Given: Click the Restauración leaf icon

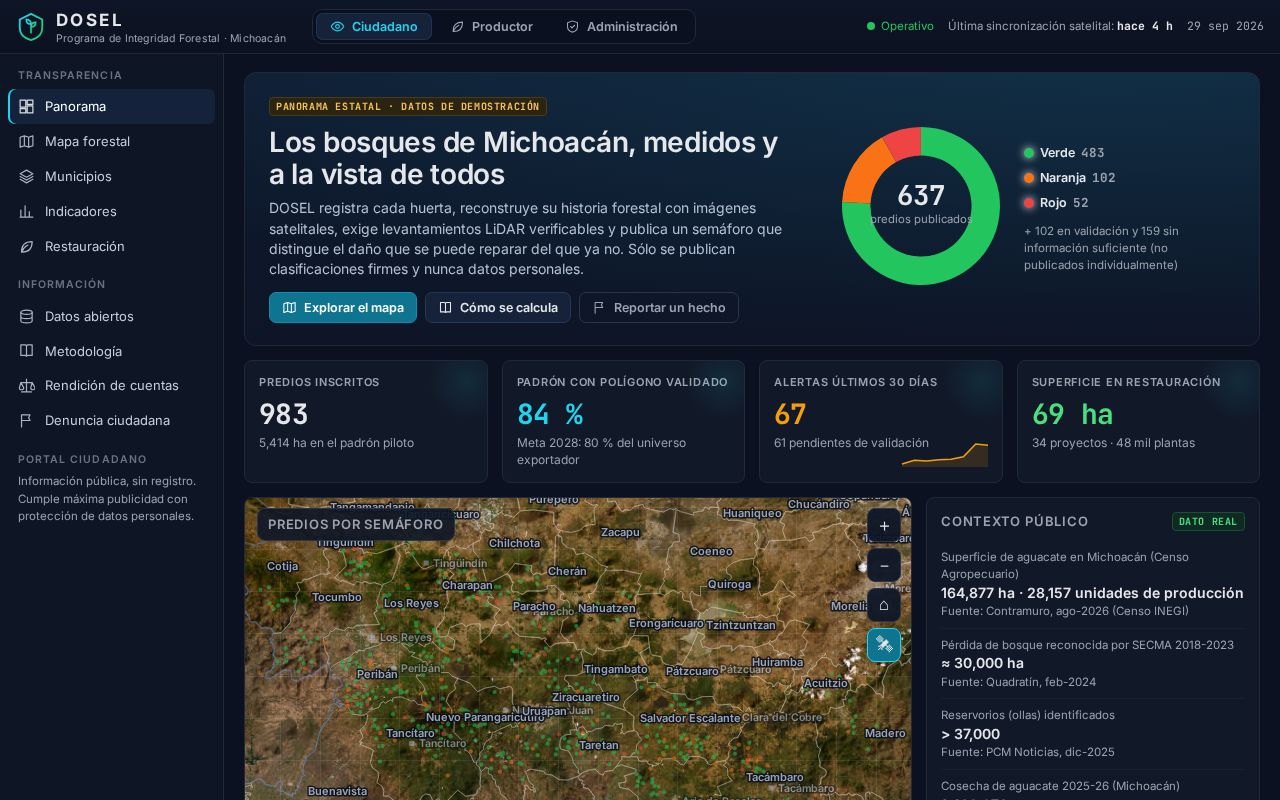Looking at the screenshot, I should click(27, 247).
